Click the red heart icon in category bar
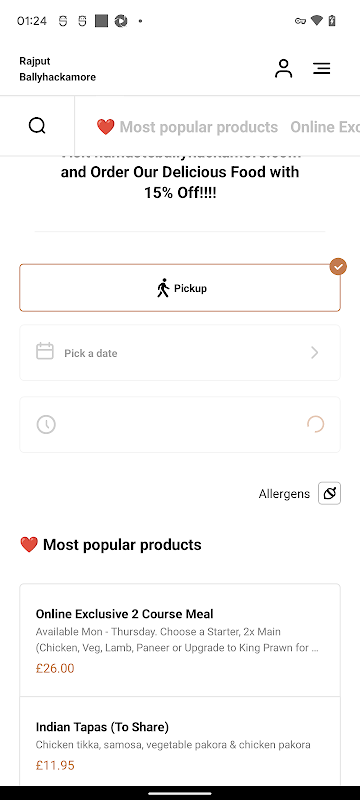The height and width of the screenshot is (800, 360). pyautogui.click(x=106, y=127)
